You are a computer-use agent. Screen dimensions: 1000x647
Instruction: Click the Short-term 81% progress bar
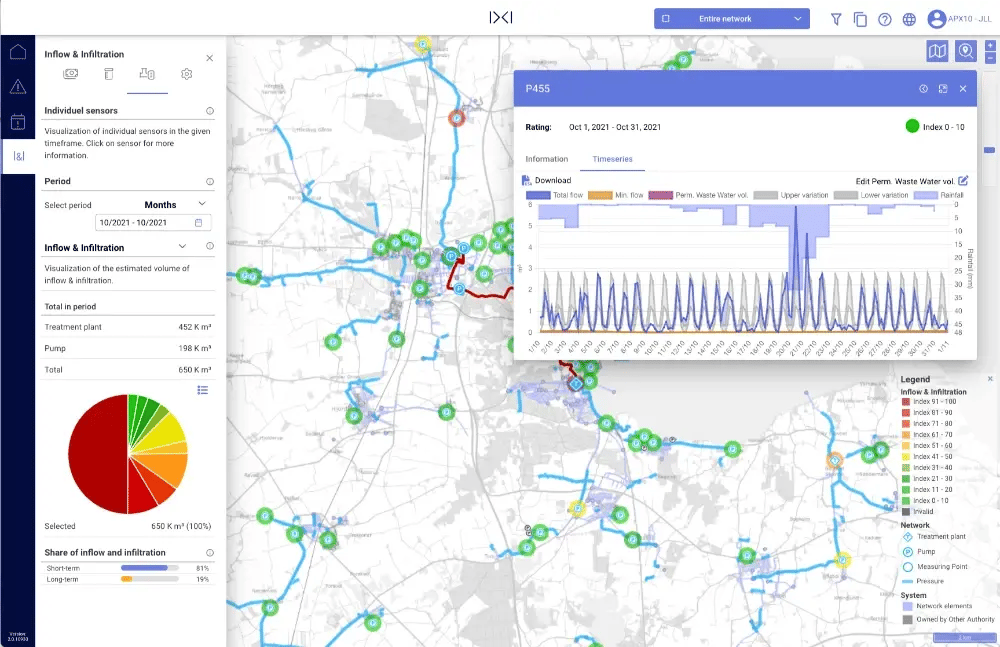[150, 568]
